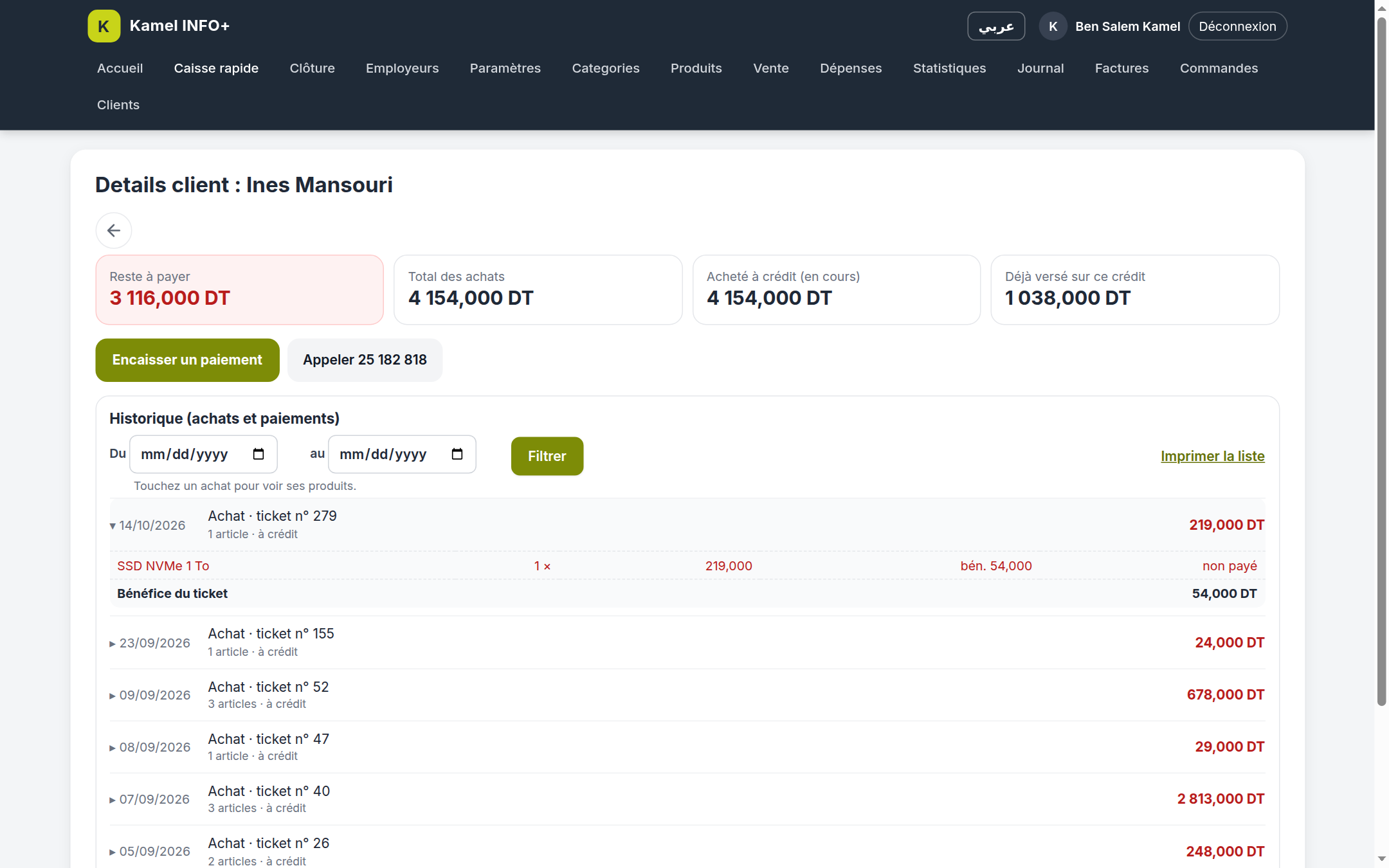Click the vertical page scrollbar
The image size is (1389, 868).
pyautogui.click(x=1381, y=360)
